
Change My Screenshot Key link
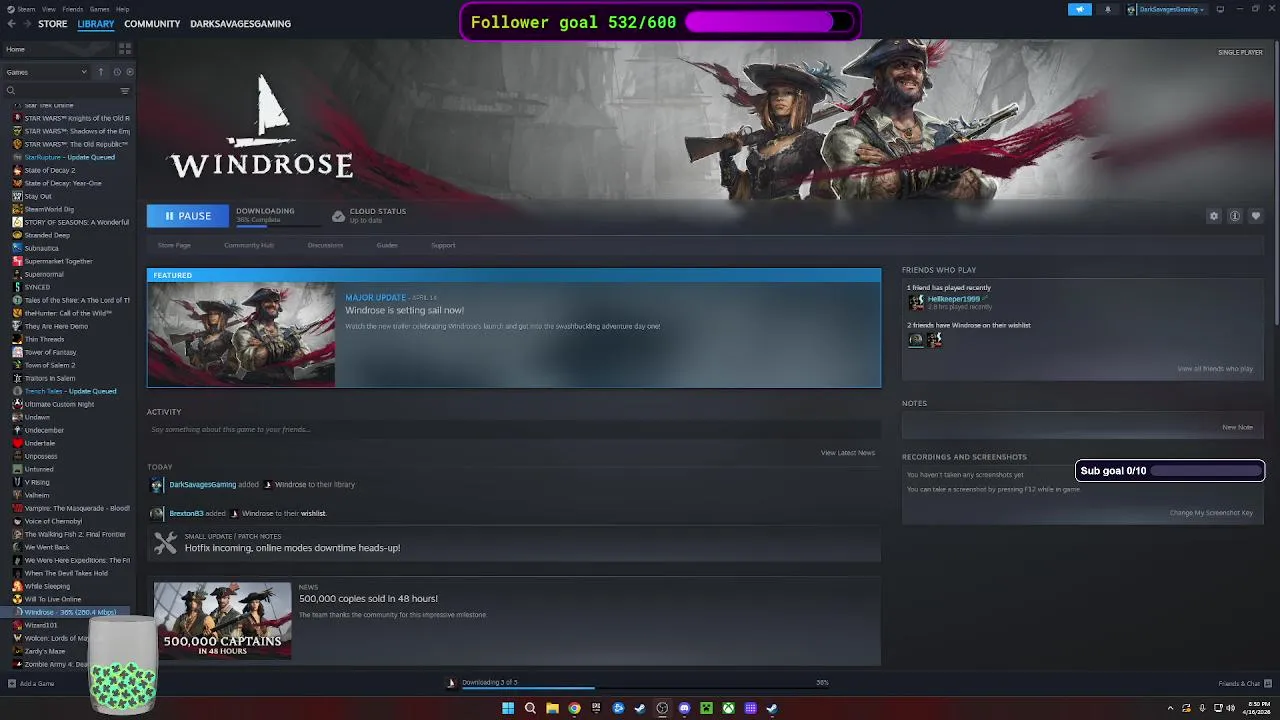(1211, 513)
